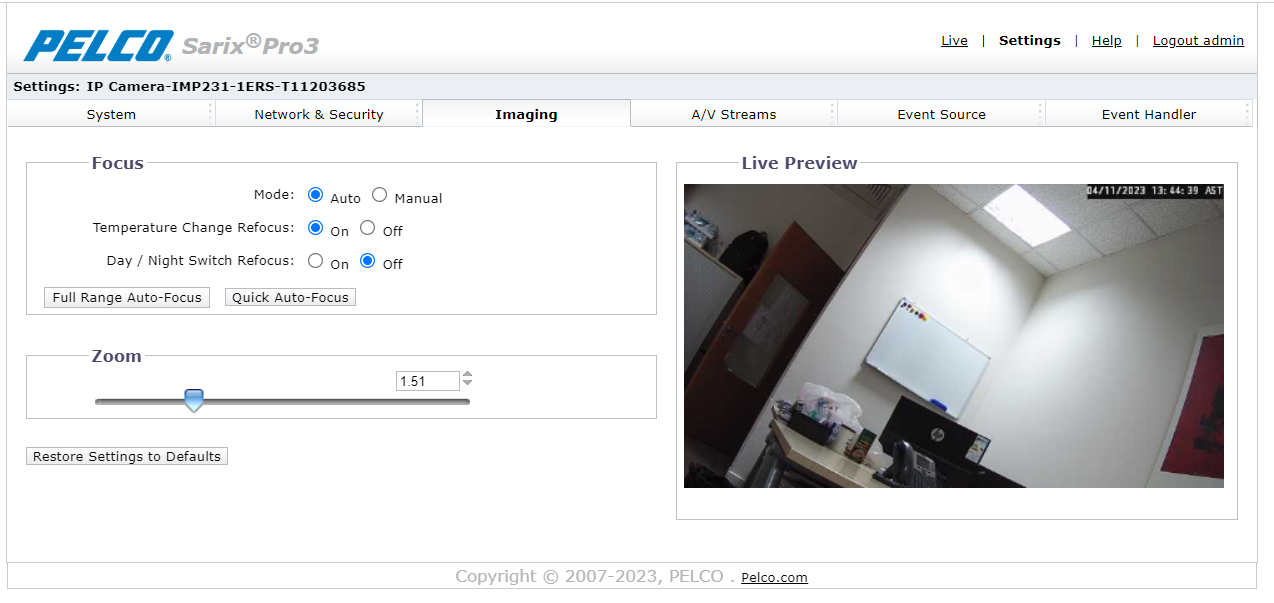Image resolution: width=1274 pixels, height=603 pixels.
Task: Disable Temperature Change Refocus
Action: pyautogui.click(x=367, y=227)
